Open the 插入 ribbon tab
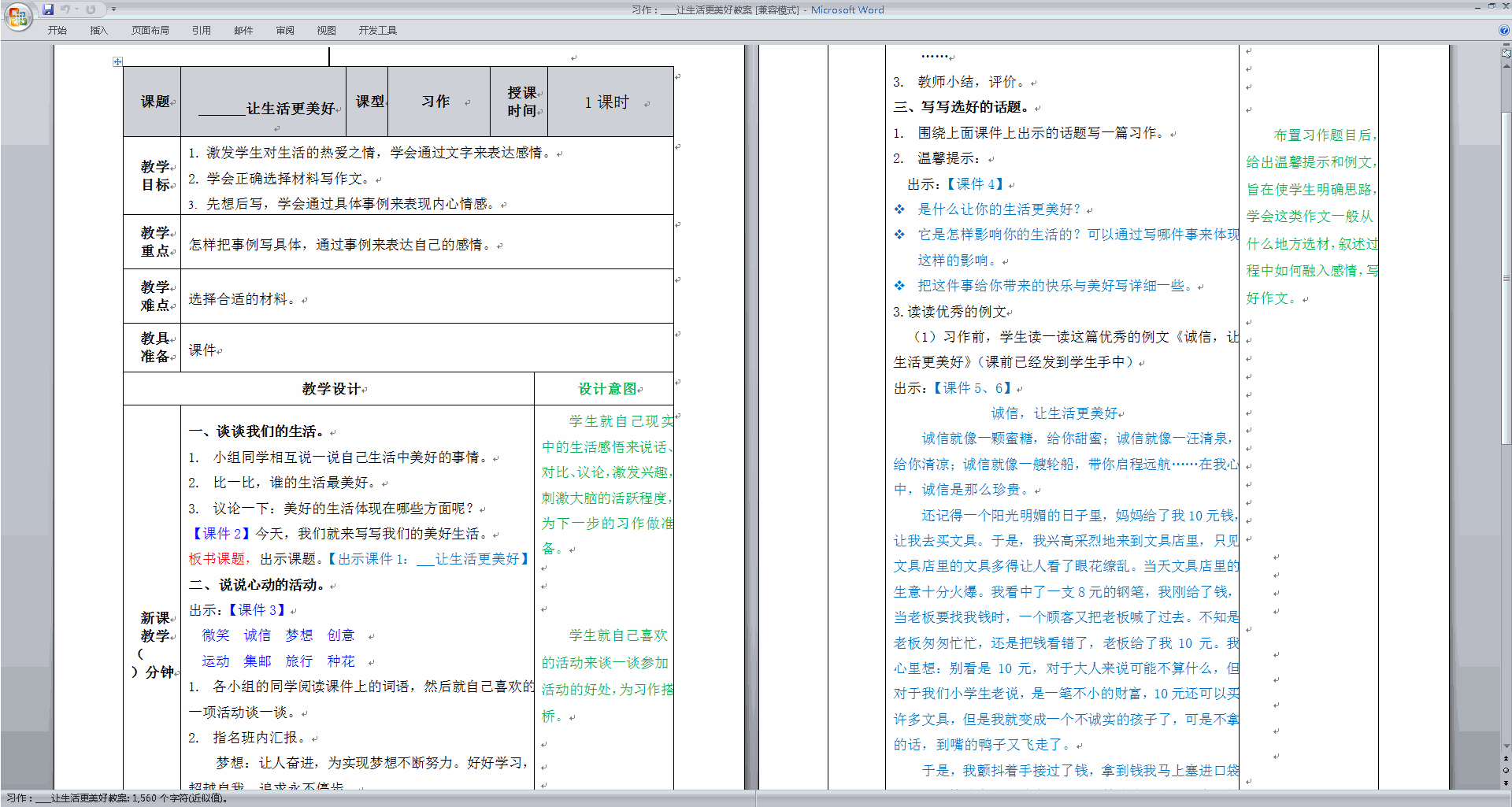The image size is (1512, 807). coord(98,31)
